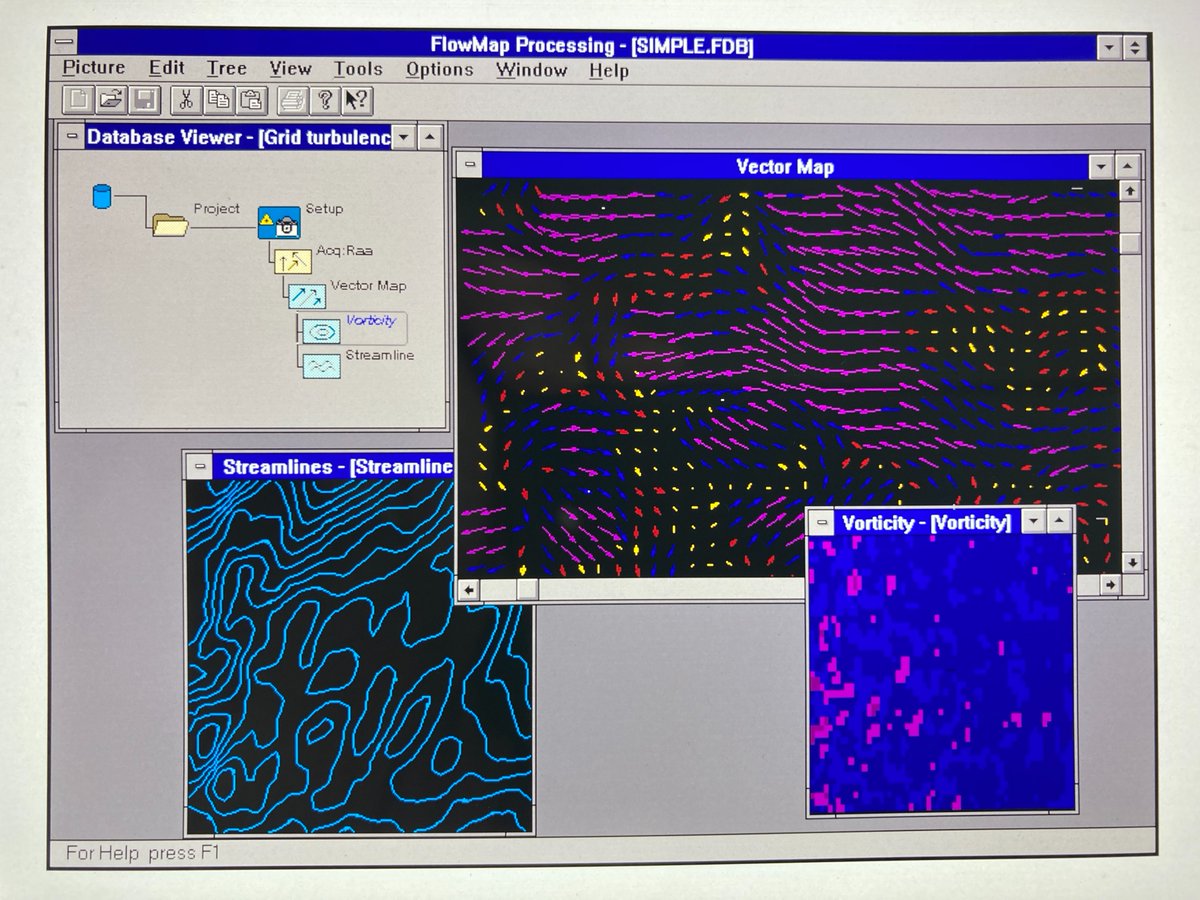Click the question mark Help toolbar icon

[324, 99]
